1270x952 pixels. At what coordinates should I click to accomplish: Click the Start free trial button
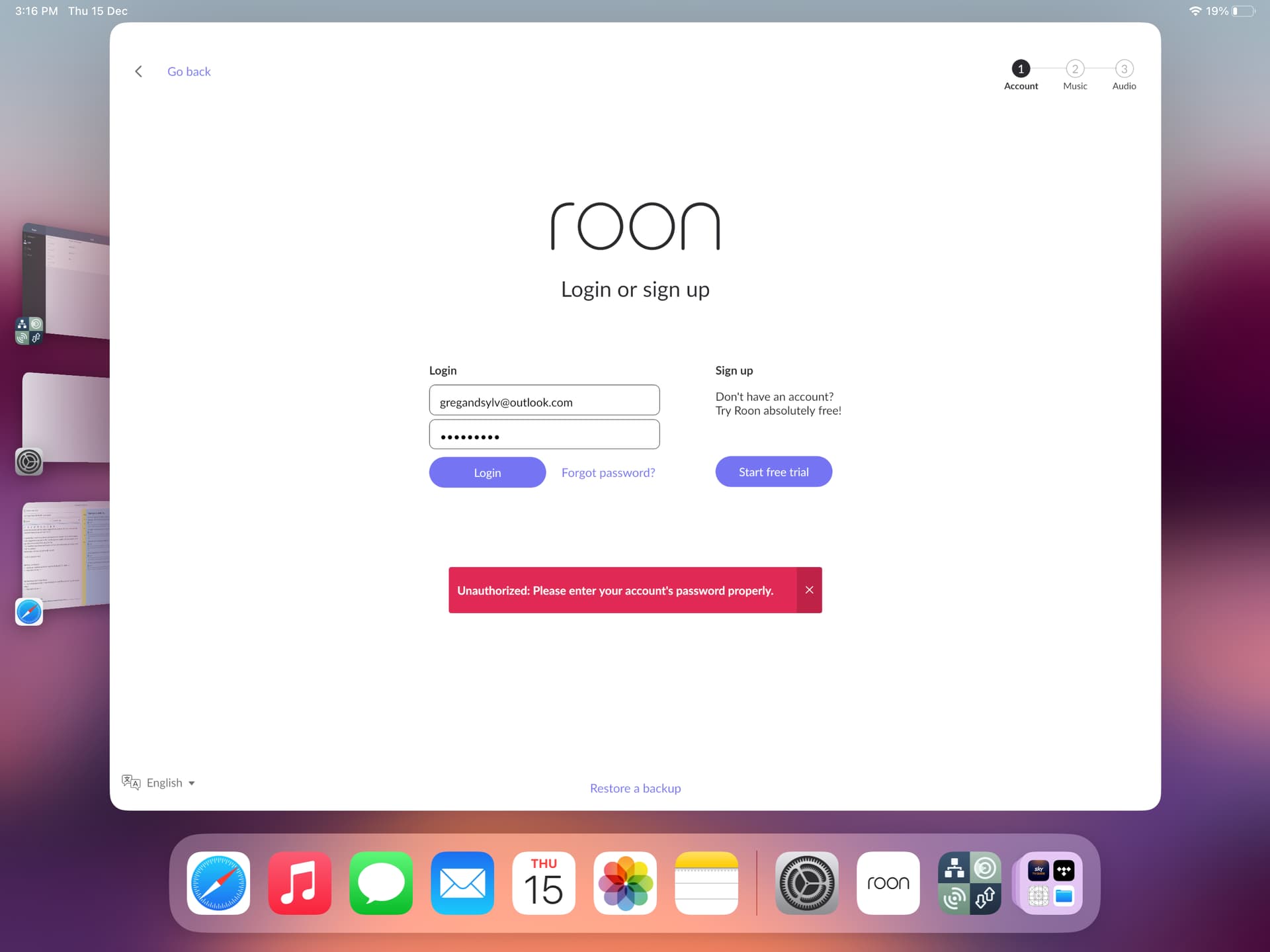point(773,472)
